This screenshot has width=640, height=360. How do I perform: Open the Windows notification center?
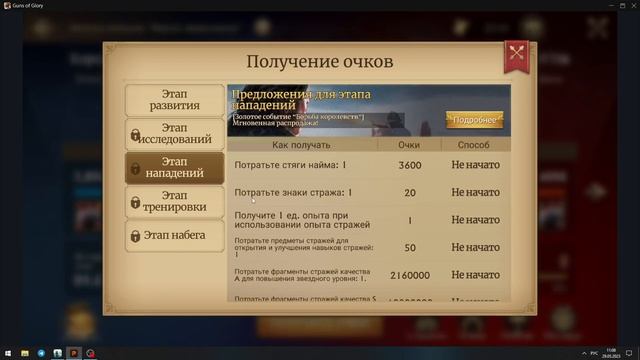tap(629, 353)
